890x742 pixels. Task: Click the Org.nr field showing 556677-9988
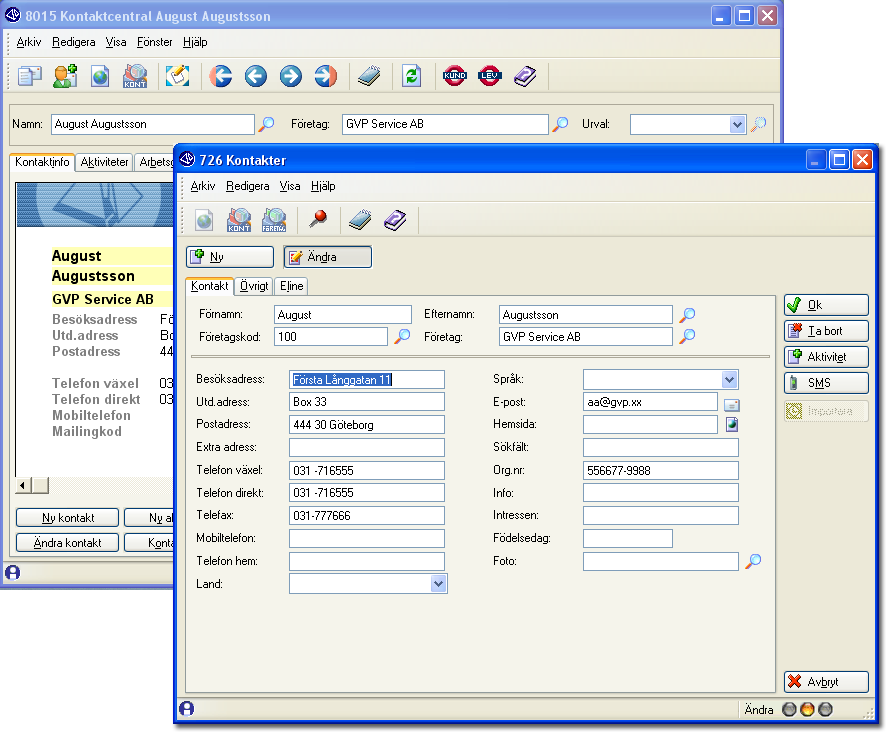[x=661, y=470]
